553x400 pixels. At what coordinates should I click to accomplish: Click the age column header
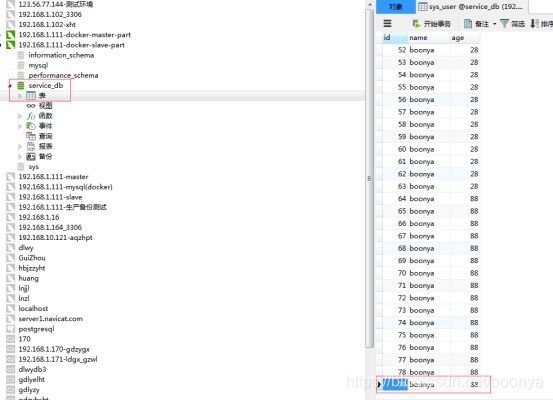pyautogui.click(x=464, y=38)
